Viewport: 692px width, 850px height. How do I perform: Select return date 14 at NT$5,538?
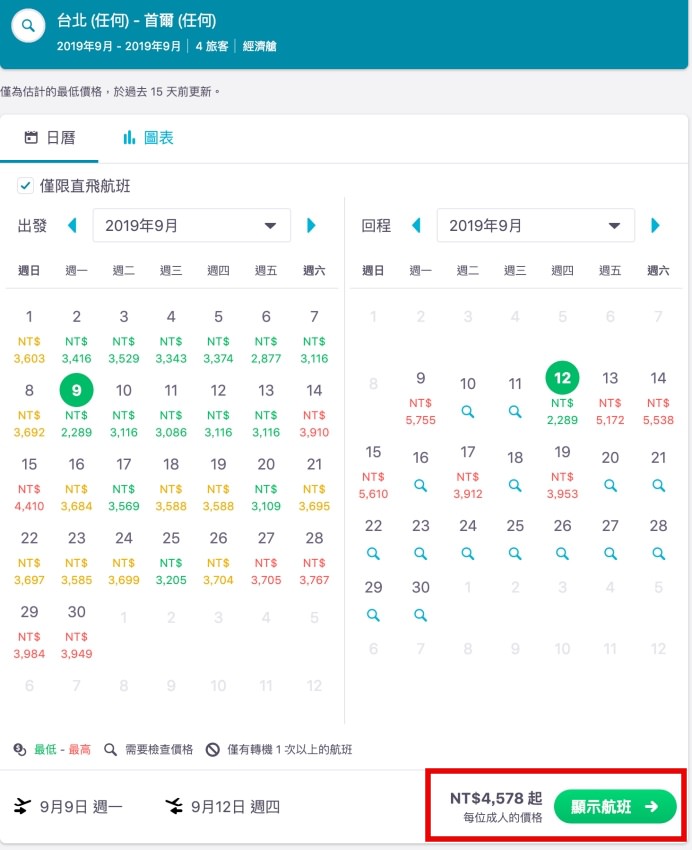click(658, 397)
